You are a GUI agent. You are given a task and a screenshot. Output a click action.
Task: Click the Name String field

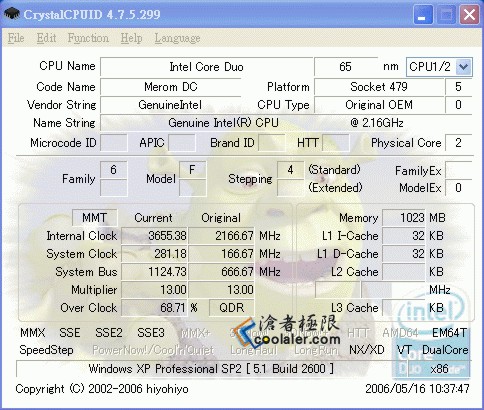coord(286,123)
